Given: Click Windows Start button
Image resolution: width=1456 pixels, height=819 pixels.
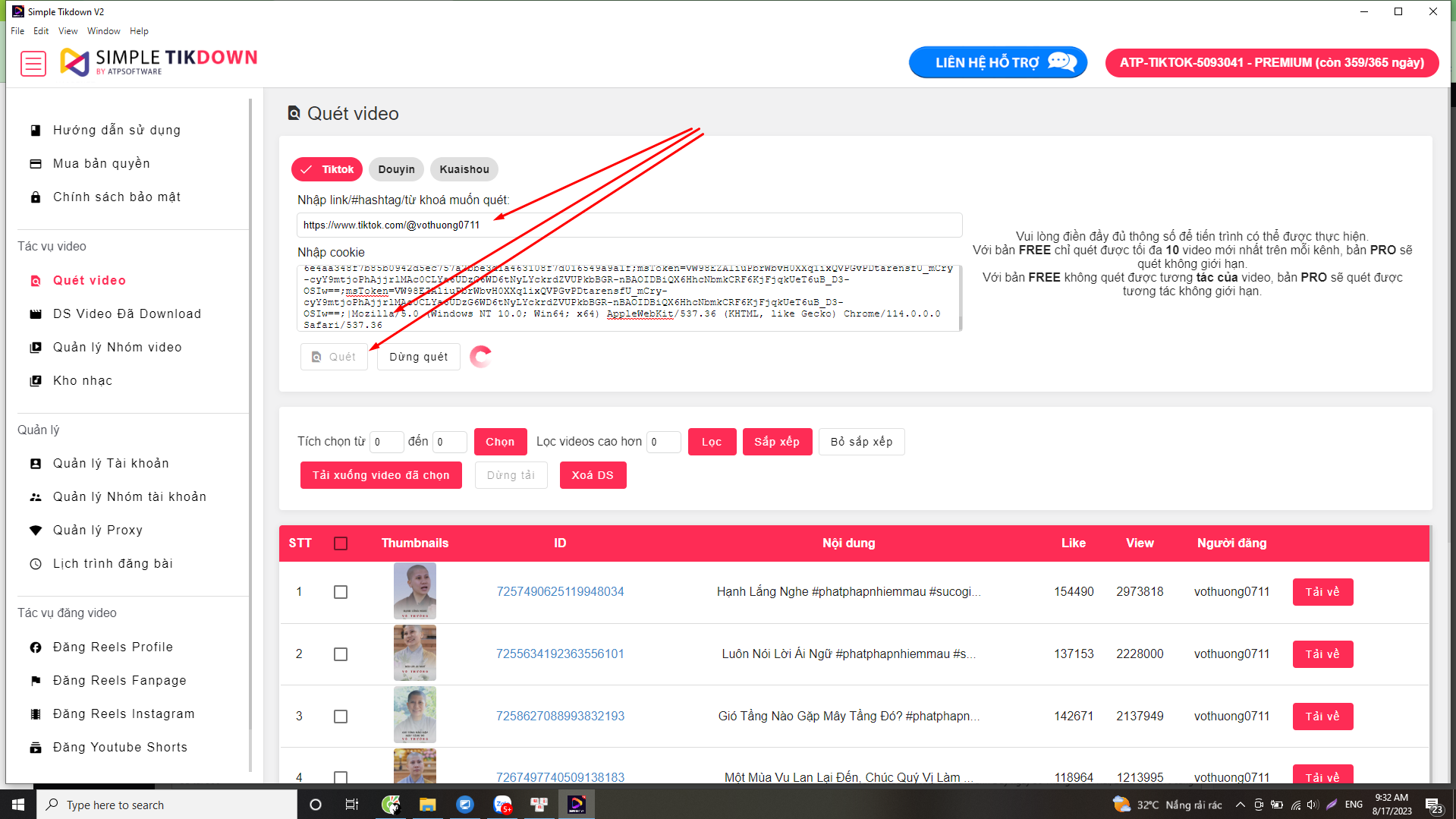Looking at the screenshot, I should click(x=18, y=805).
